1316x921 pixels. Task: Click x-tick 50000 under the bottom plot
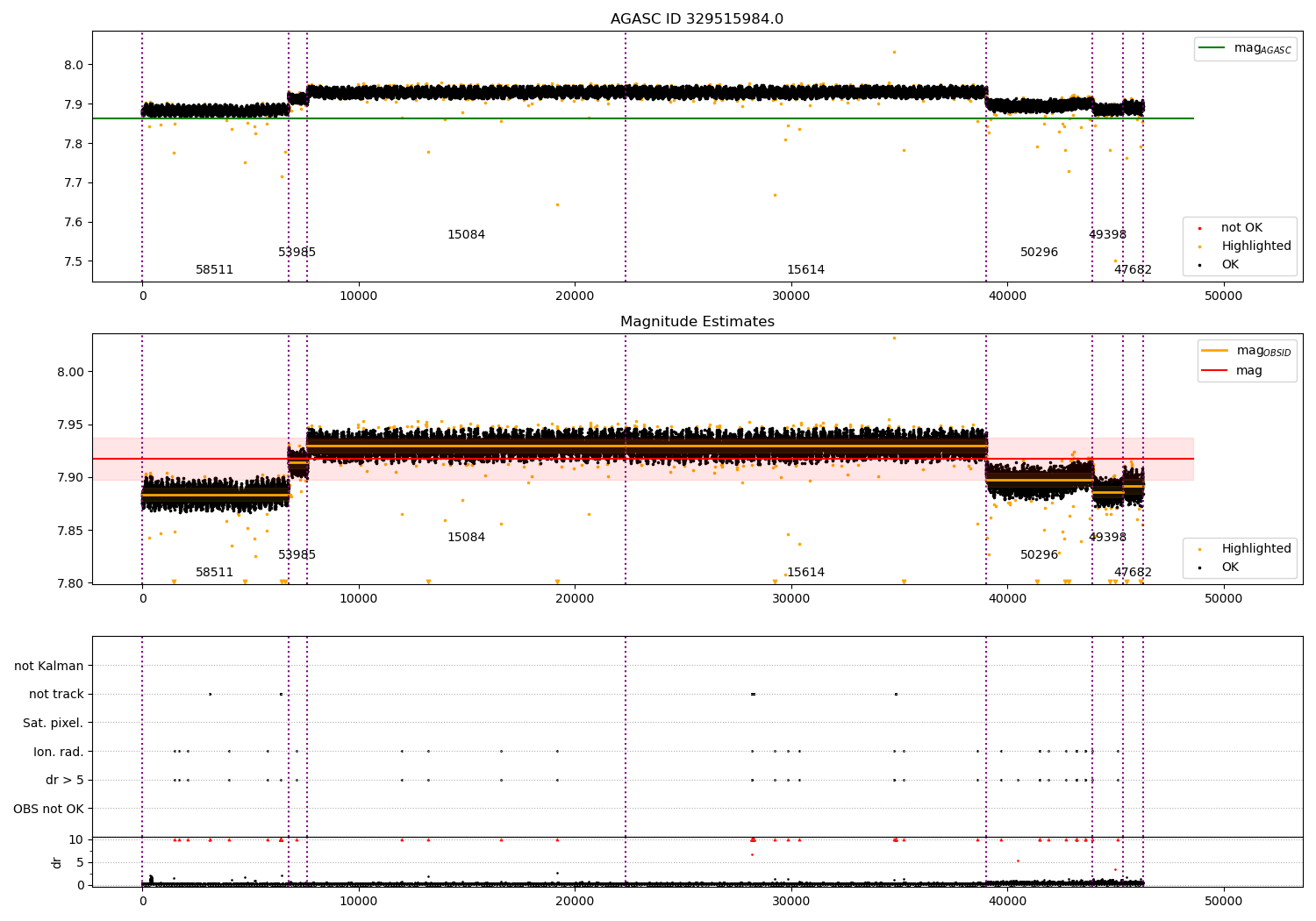tap(1223, 901)
